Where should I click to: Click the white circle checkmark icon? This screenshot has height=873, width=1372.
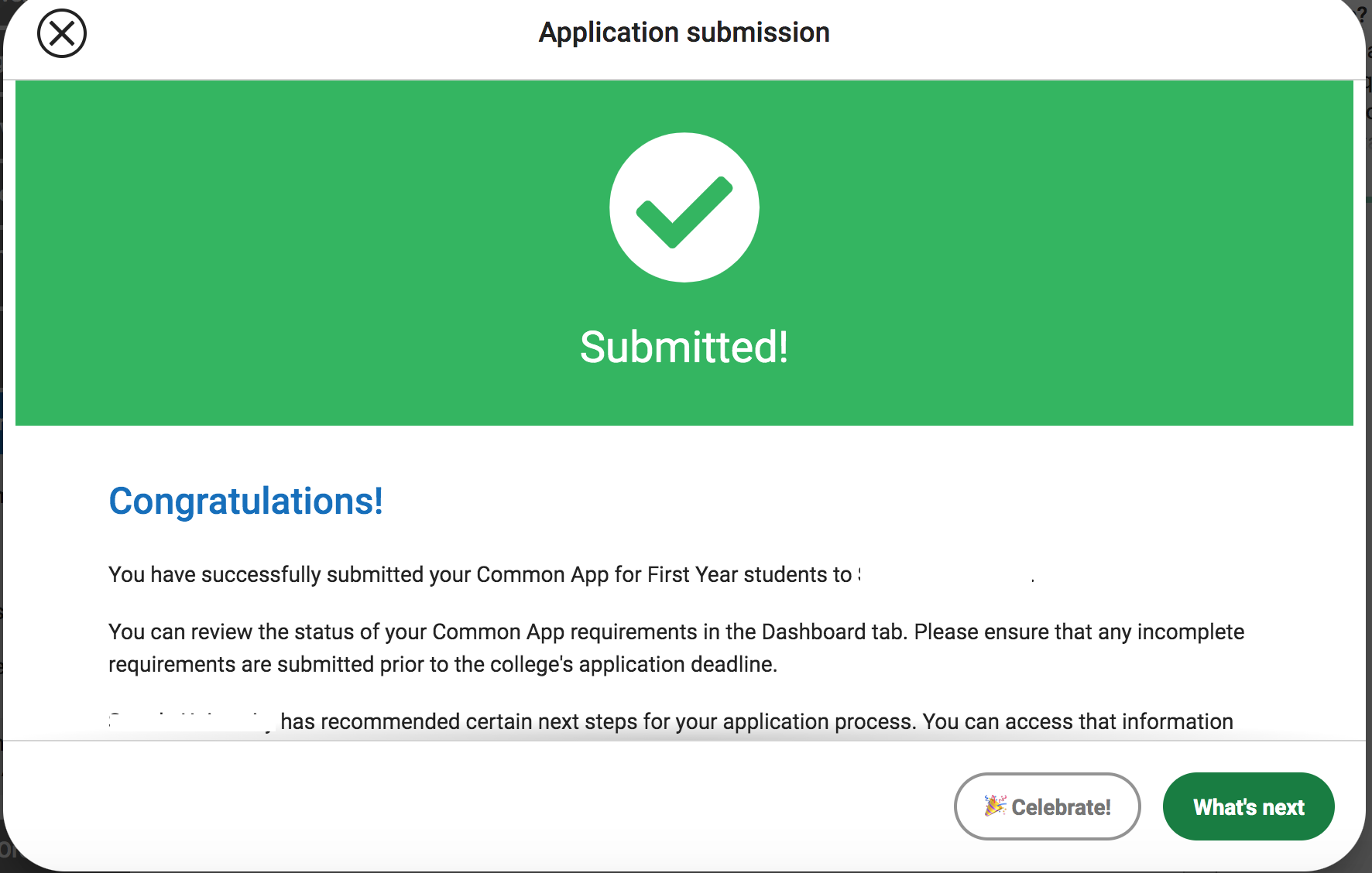(x=684, y=207)
